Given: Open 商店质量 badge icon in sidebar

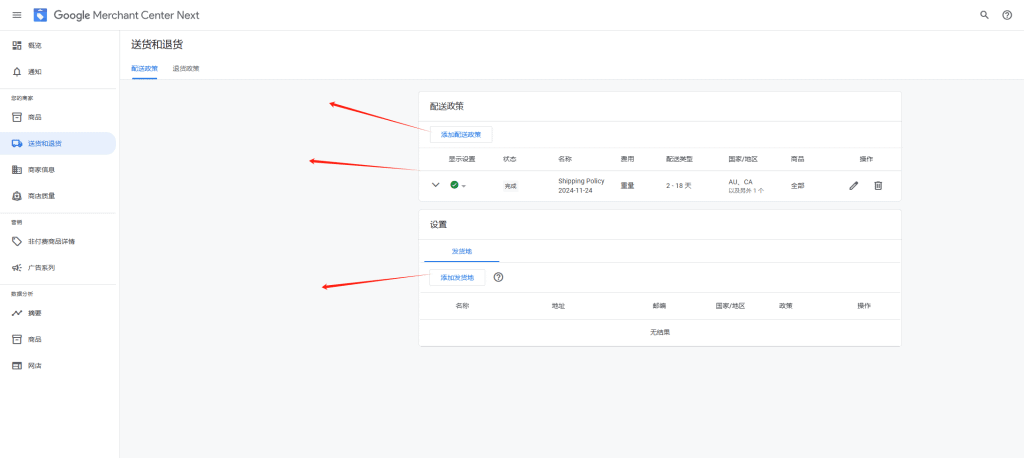Looking at the screenshot, I should (17, 195).
